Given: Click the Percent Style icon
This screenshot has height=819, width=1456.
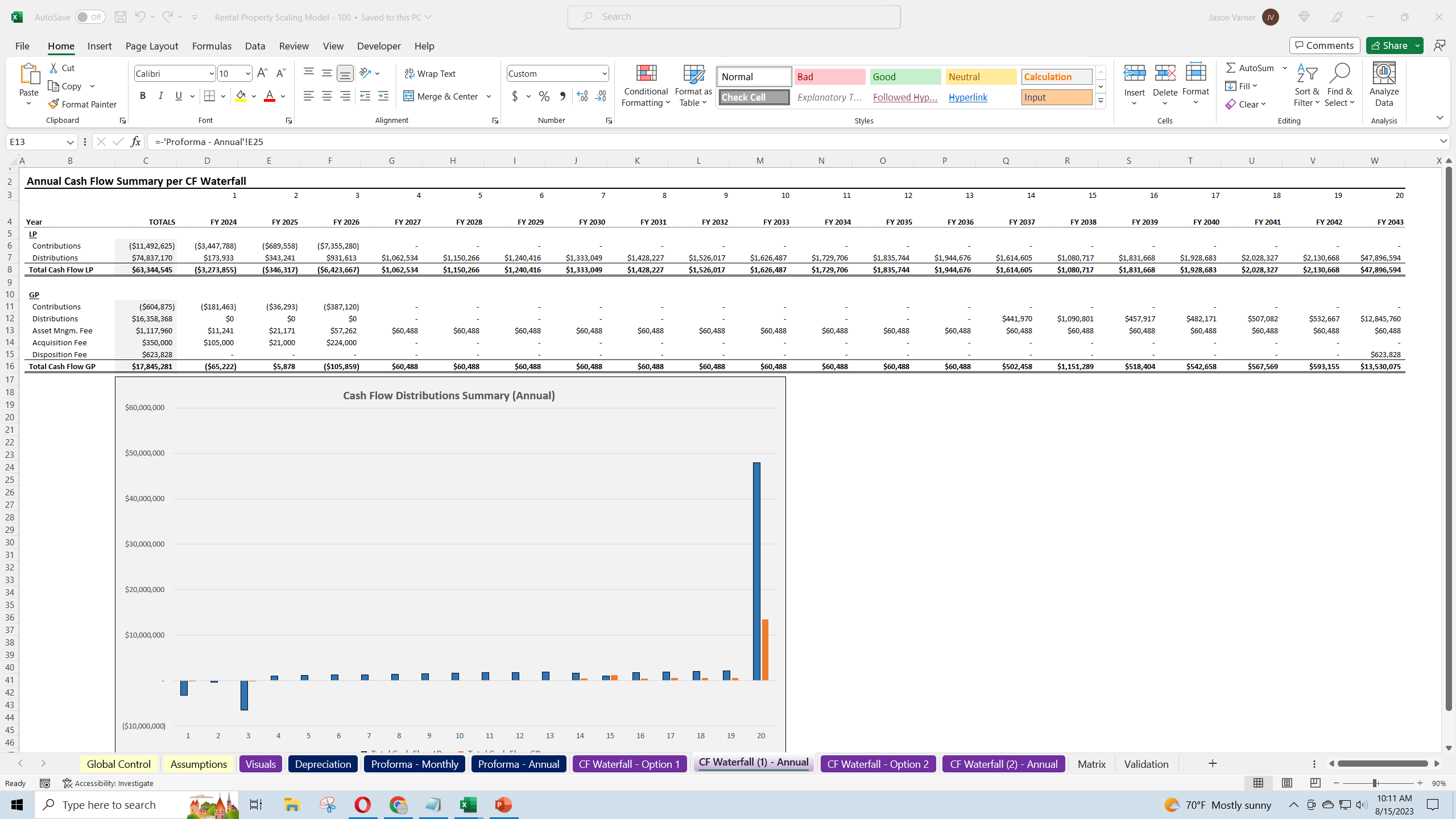Looking at the screenshot, I should 544,96.
